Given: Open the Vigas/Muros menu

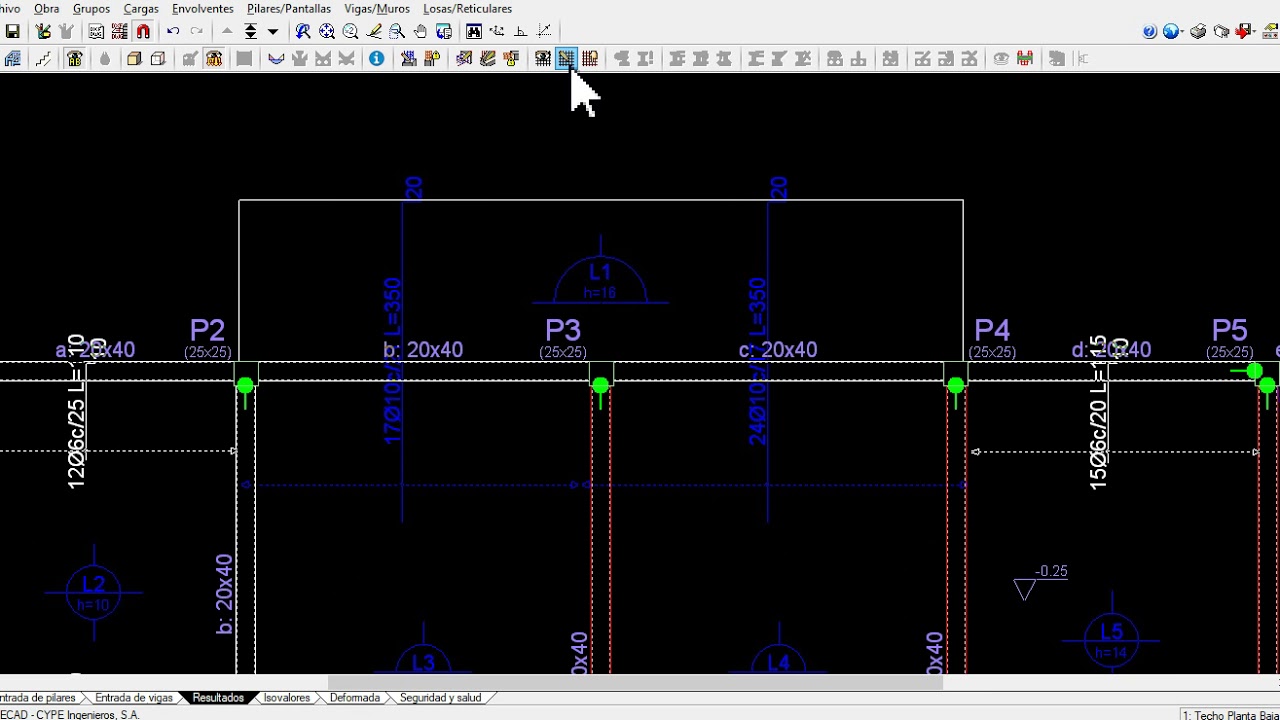Looking at the screenshot, I should (x=377, y=9).
